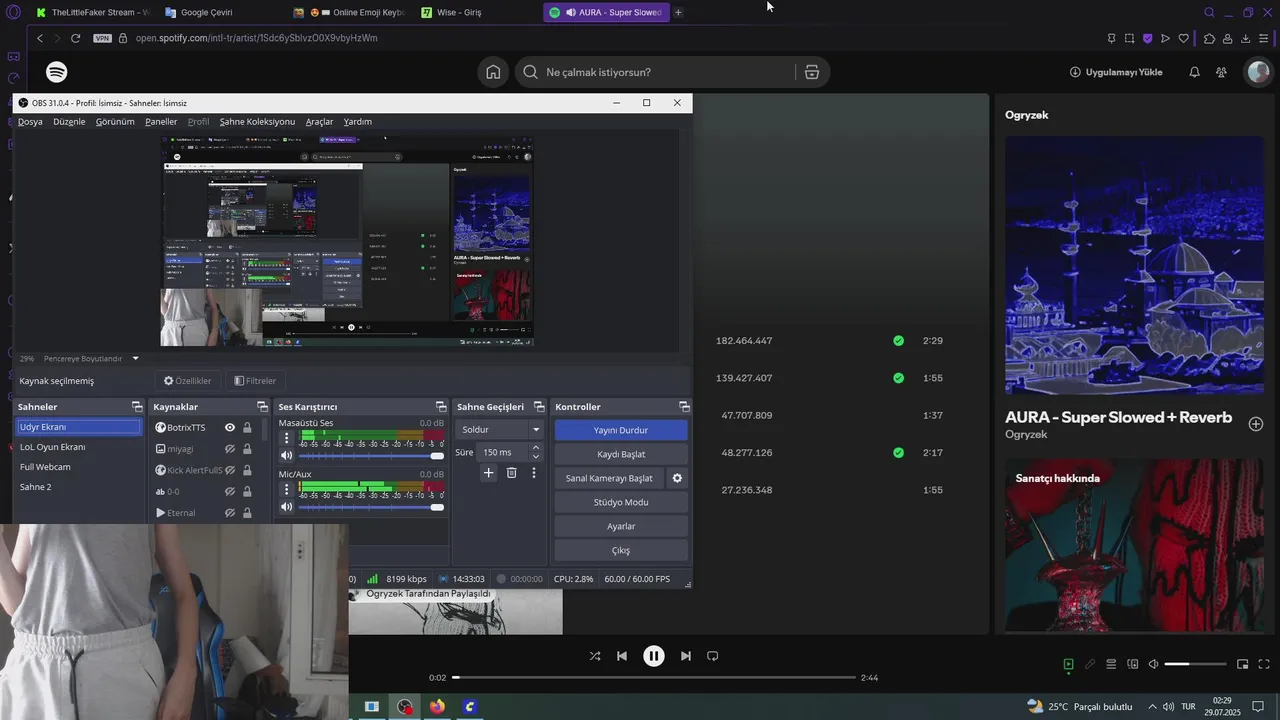Pause the playing Spotify track
The image size is (1280, 720).
pyautogui.click(x=653, y=656)
